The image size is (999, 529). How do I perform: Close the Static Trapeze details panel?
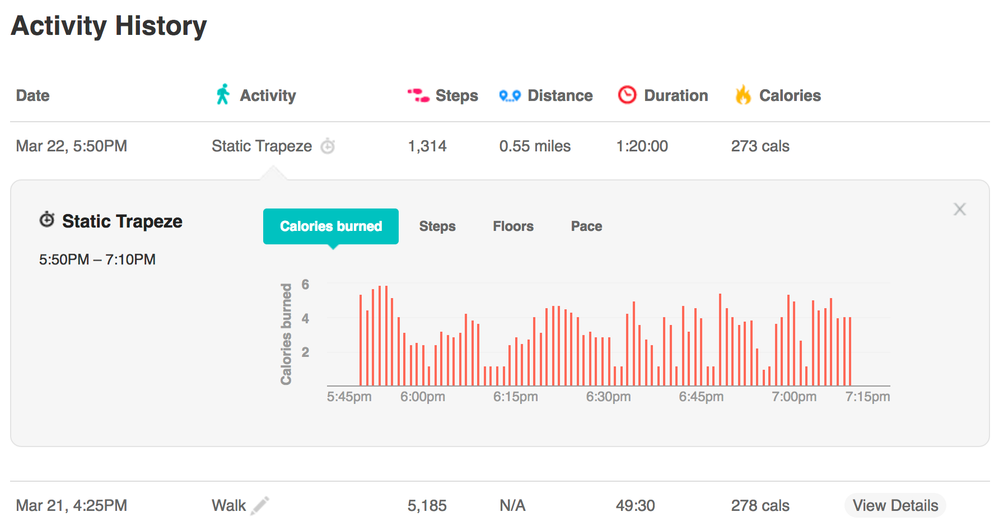[960, 209]
